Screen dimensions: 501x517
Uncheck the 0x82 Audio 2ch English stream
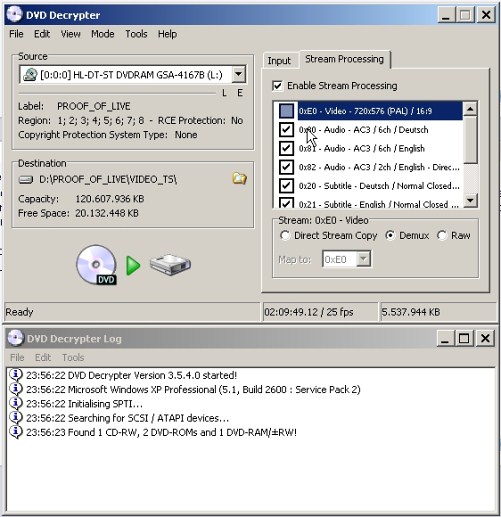(286, 167)
